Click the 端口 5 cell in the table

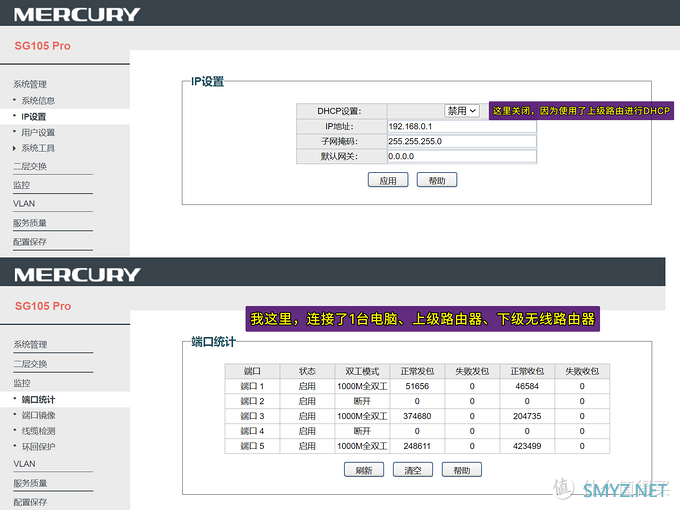(252, 446)
